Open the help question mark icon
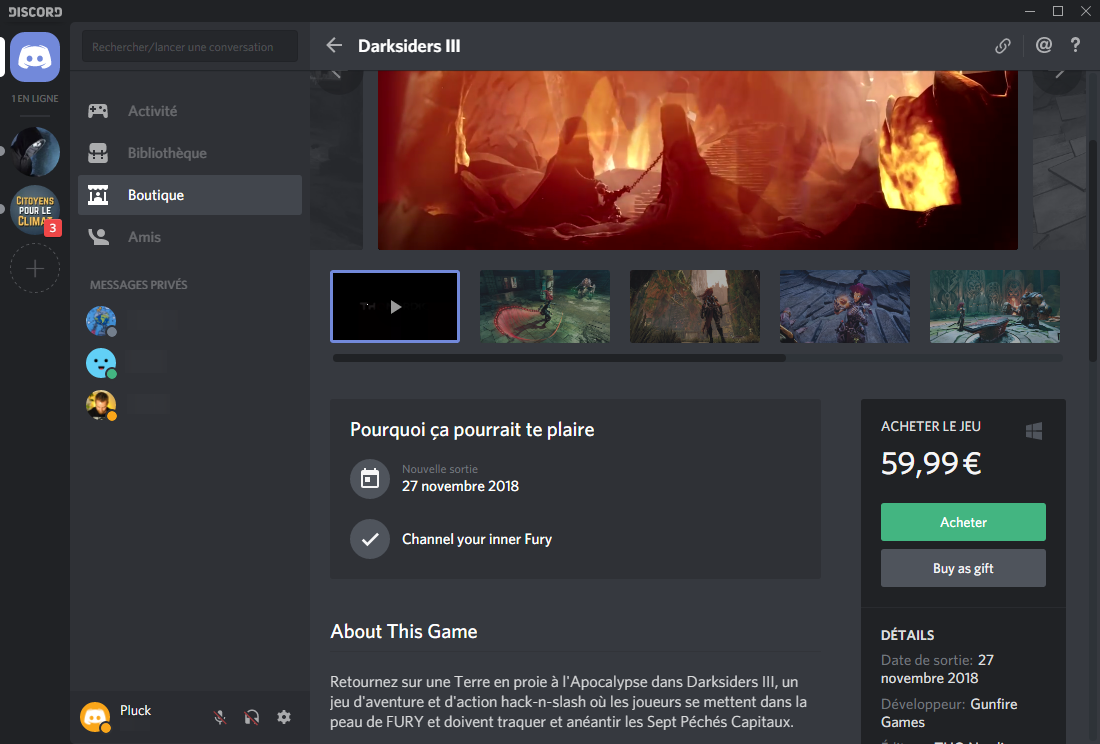This screenshot has width=1100, height=744. tap(1075, 46)
